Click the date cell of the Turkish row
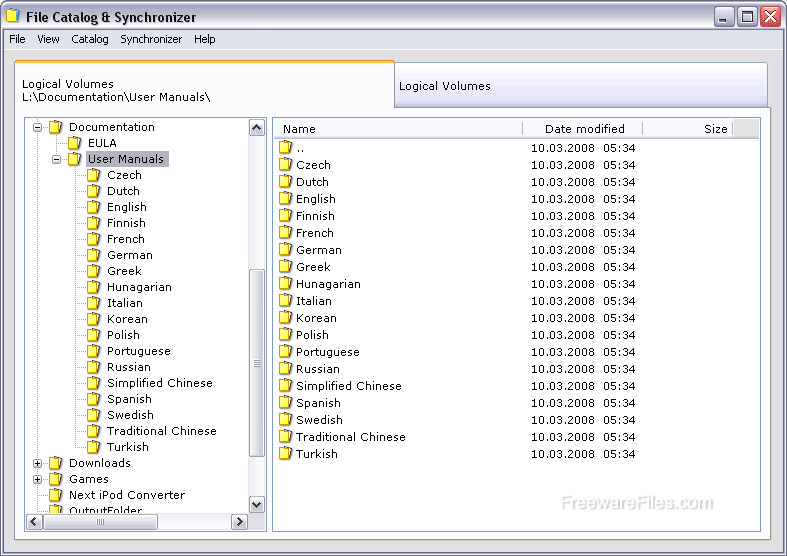Viewport: 787px width, 556px height. click(583, 454)
